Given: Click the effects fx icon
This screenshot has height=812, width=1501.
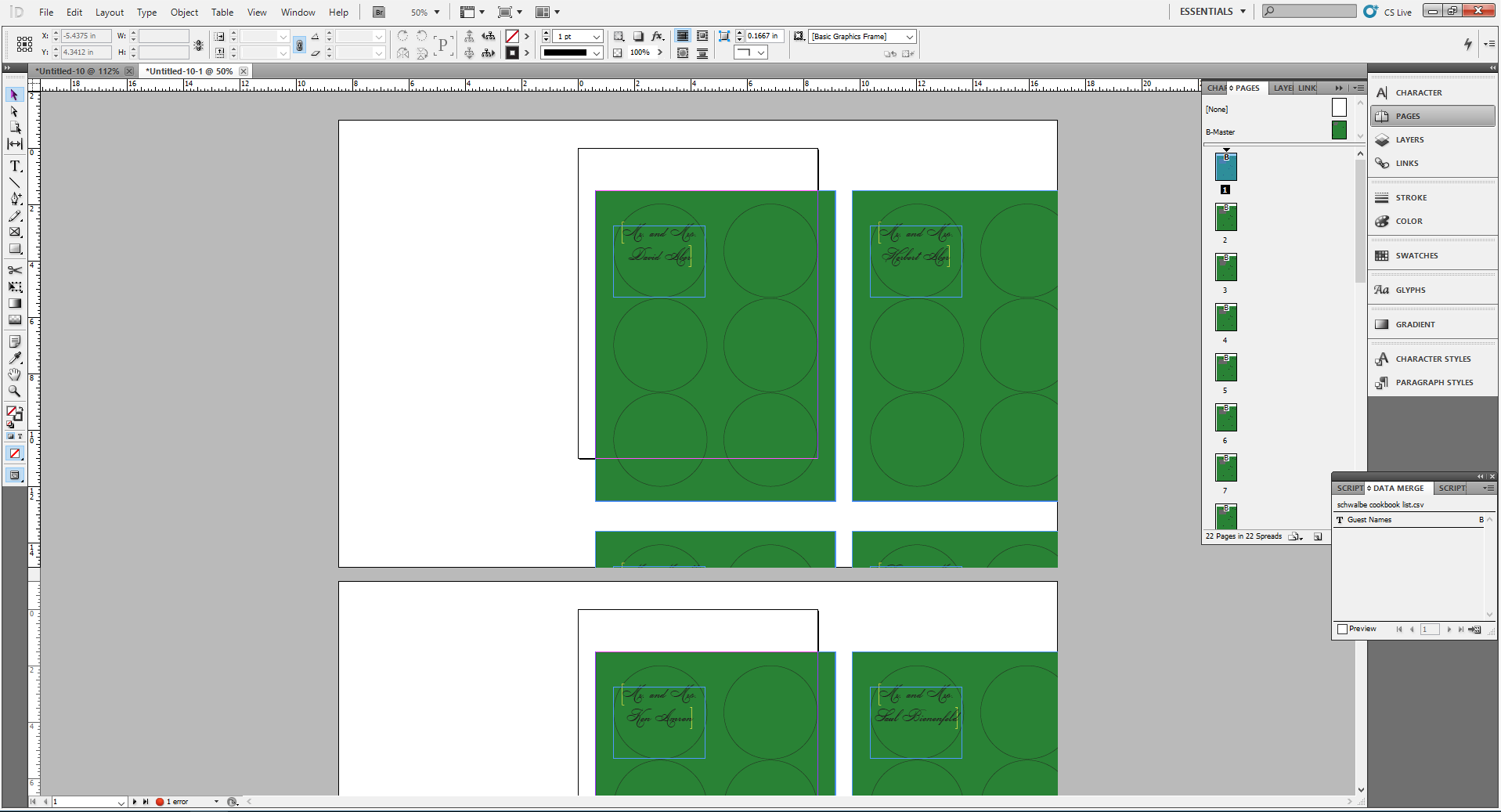Looking at the screenshot, I should (657, 36).
